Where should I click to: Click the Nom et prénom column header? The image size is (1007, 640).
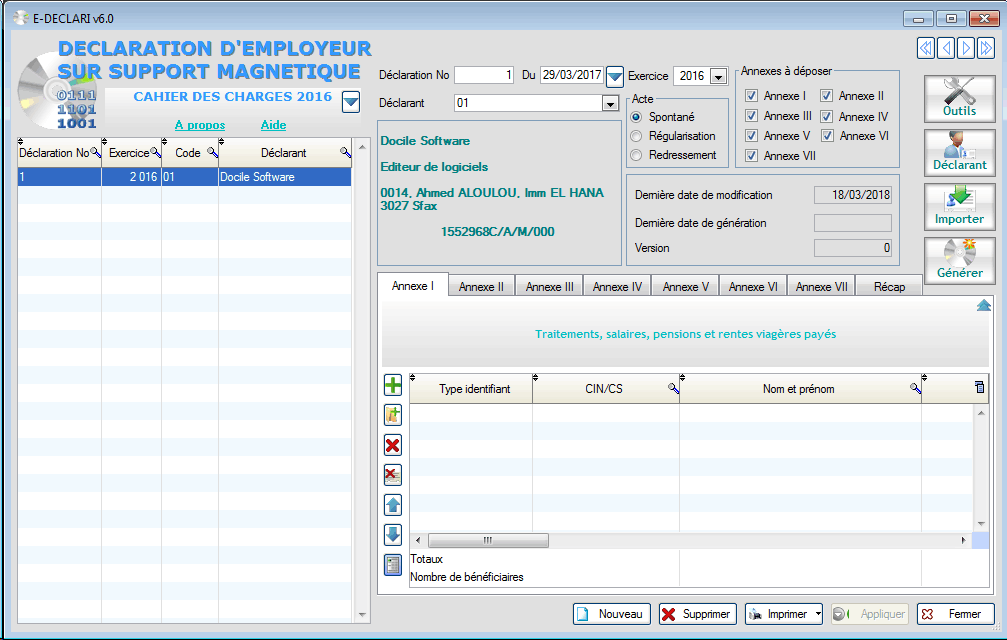tap(800, 388)
